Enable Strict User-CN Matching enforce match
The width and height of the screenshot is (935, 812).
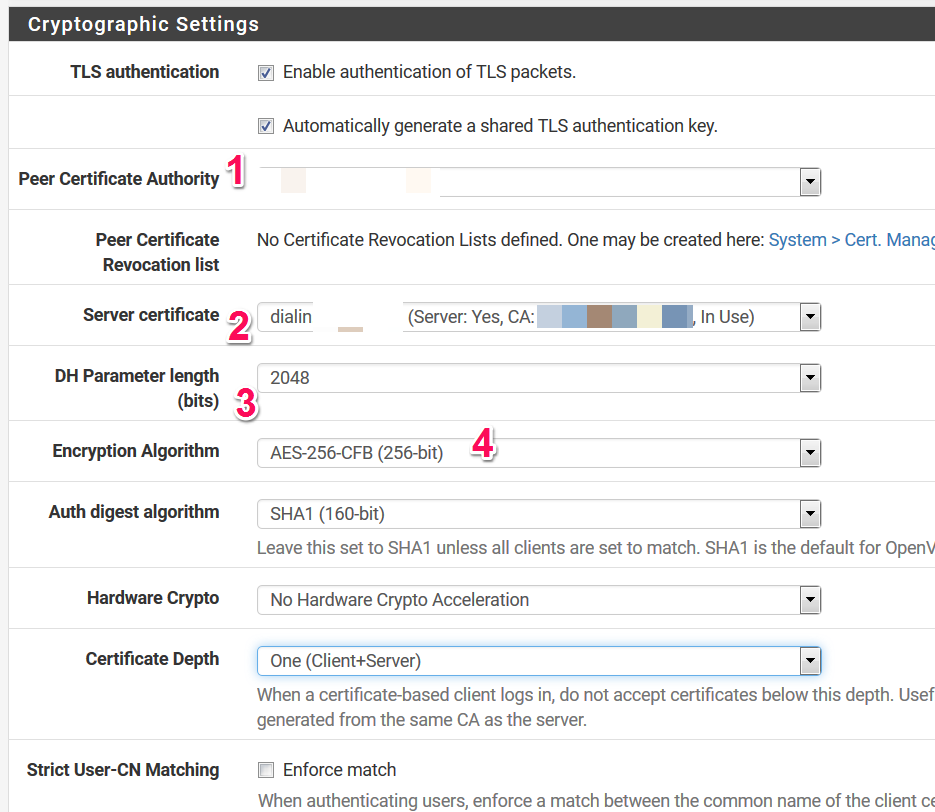[266, 770]
